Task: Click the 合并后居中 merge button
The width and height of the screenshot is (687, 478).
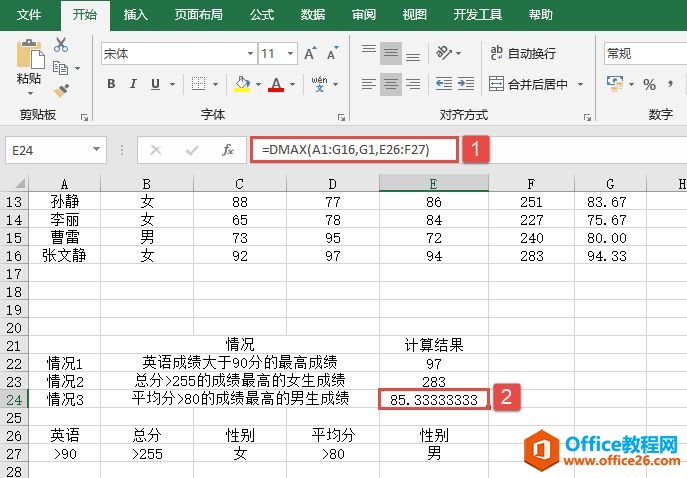Action: point(528,84)
